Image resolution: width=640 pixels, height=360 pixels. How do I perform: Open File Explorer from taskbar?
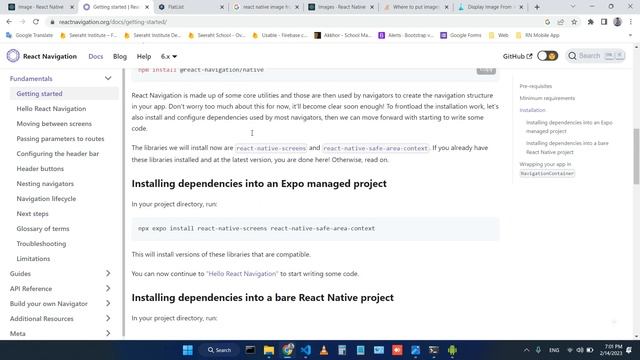pos(269,350)
